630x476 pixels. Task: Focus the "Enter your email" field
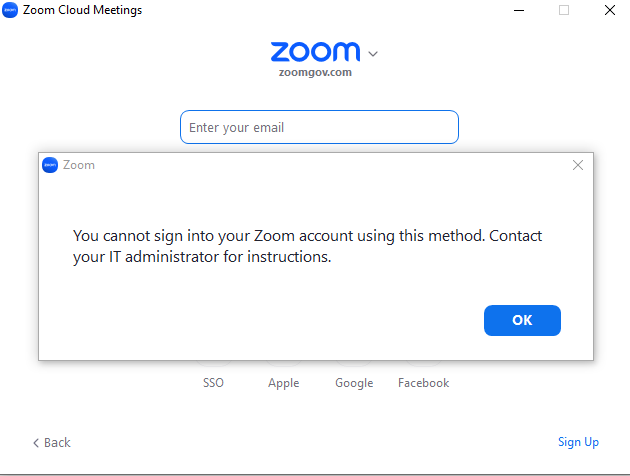point(319,128)
